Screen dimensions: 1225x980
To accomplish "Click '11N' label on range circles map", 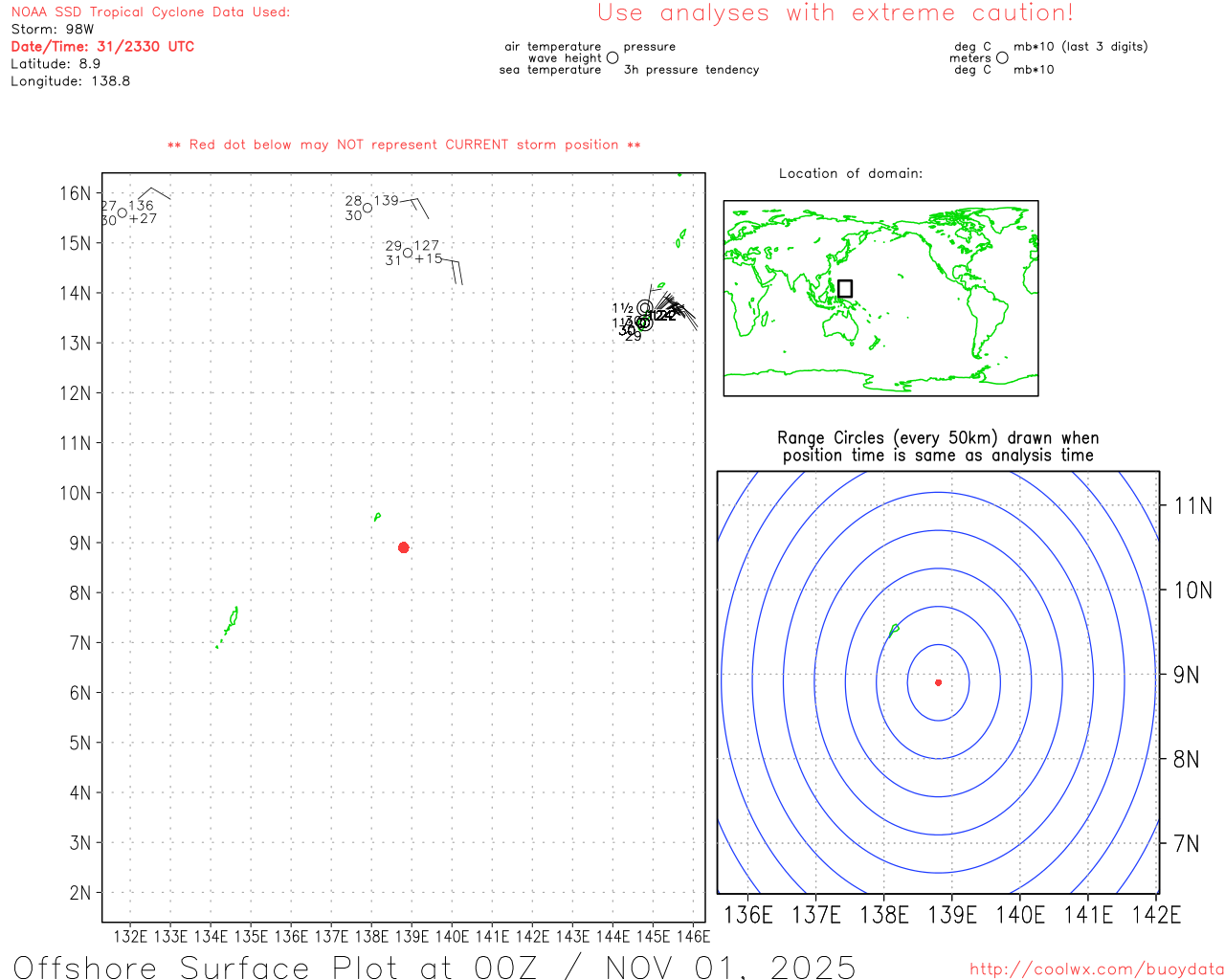I will pyautogui.click(x=1193, y=506).
